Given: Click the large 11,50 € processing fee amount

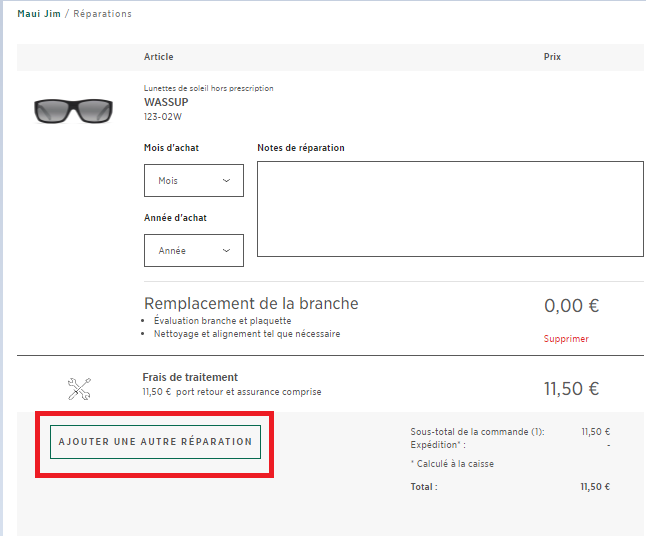Looking at the screenshot, I should coord(571,389).
